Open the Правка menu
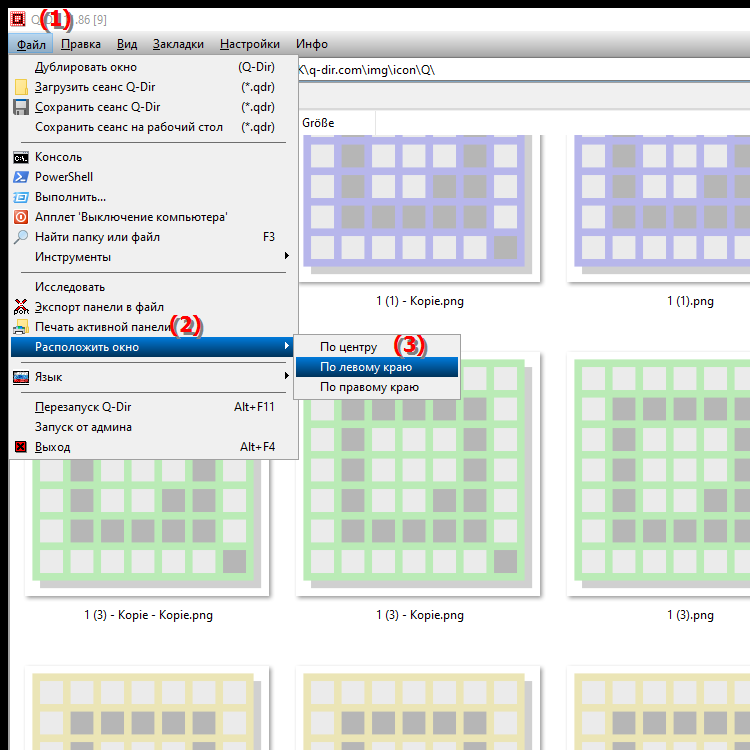Viewport: 750px width, 750px height. (x=81, y=44)
